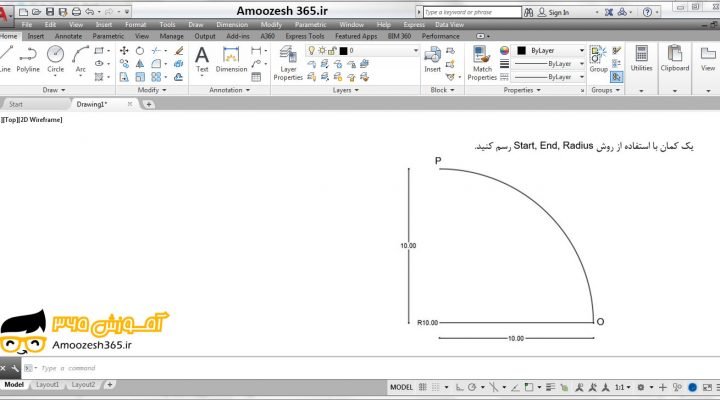Click the Match Properties tool

[482, 63]
